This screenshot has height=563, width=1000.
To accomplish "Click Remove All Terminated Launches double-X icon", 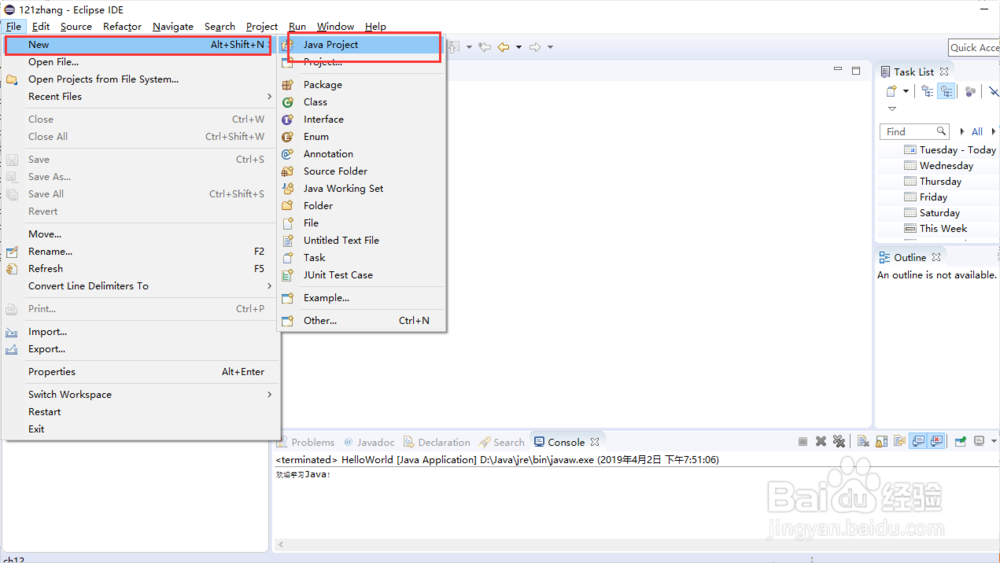I will pos(839,441).
